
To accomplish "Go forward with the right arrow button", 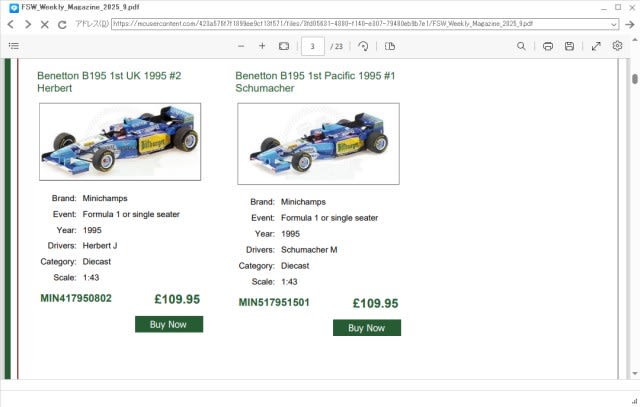I will click(x=28, y=24).
